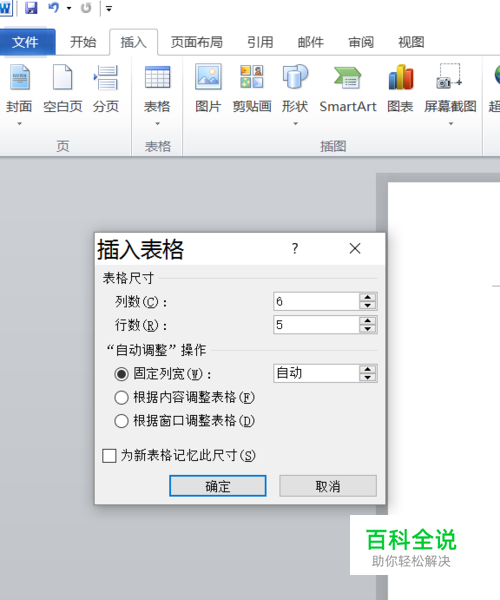Open the Undo history dropdown arrow
This screenshot has width=500, height=600.
click(x=69, y=8)
